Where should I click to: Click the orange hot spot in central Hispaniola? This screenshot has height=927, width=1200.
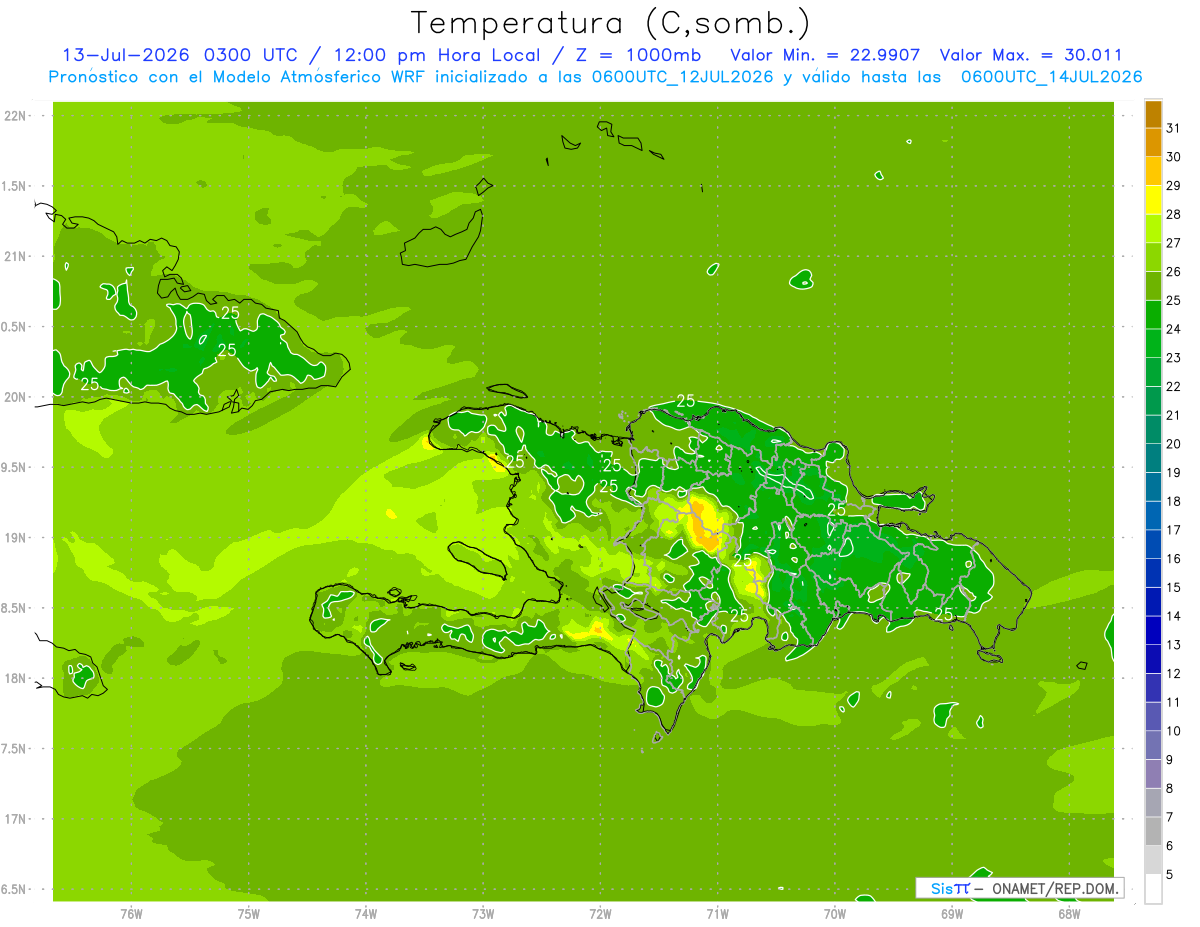click(x=704, y=525)
